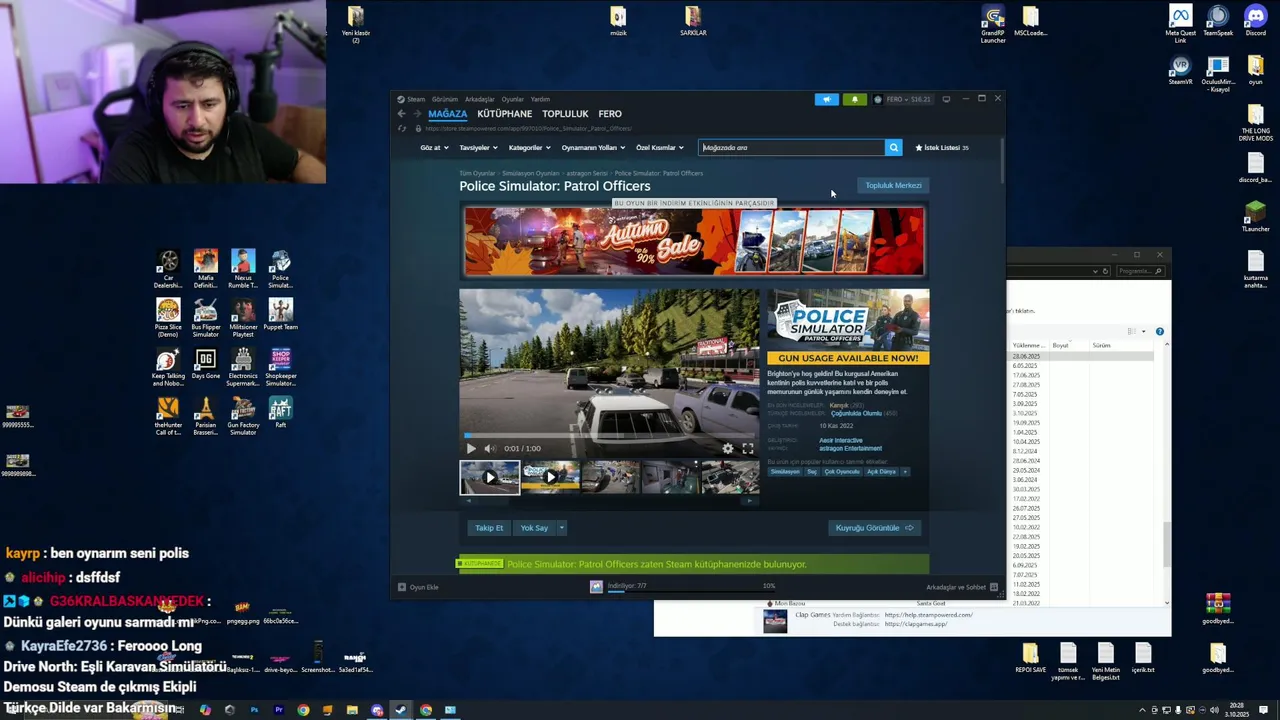Open Premiere Pro from the taskbar

pos(278,710)
